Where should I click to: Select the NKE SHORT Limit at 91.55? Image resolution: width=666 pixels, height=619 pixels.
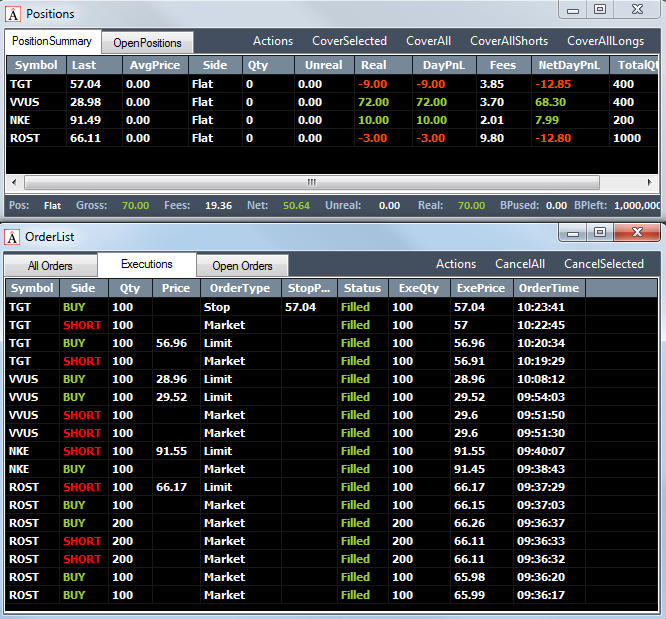click(332, 451)
